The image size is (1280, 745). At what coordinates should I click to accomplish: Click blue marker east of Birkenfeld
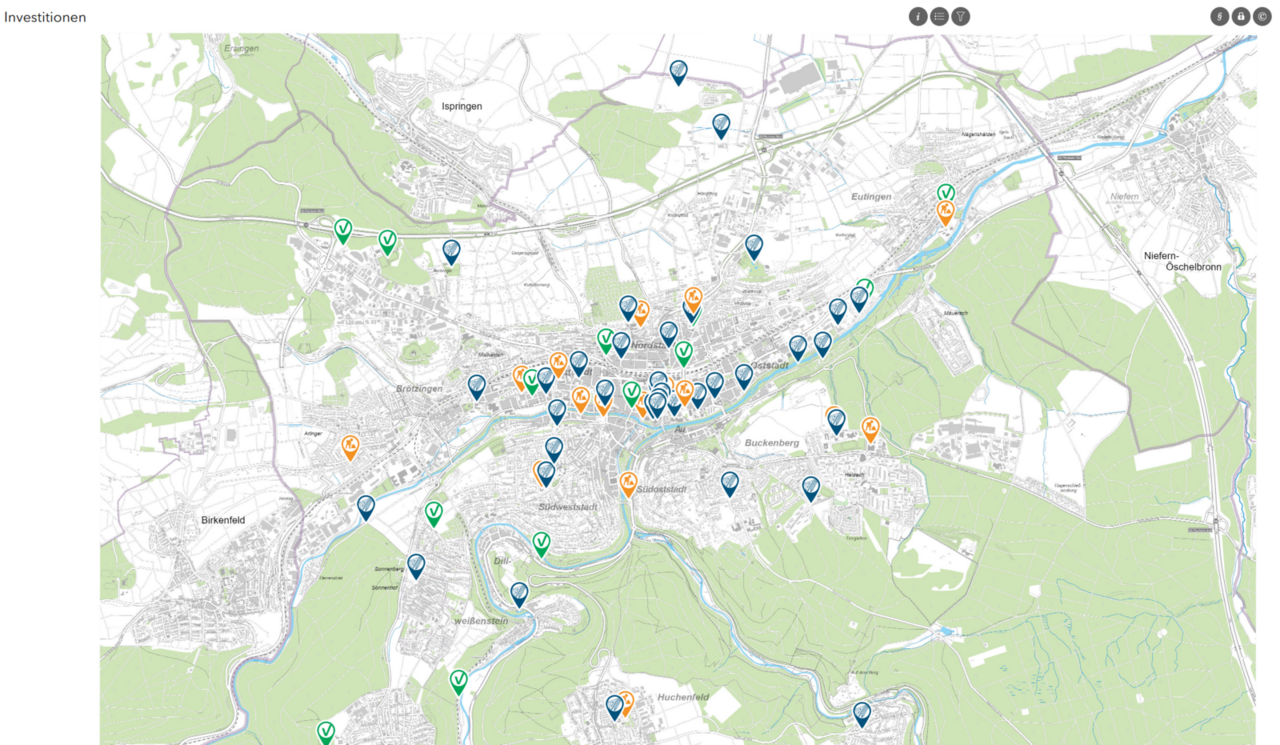click(x=366, y=506)
